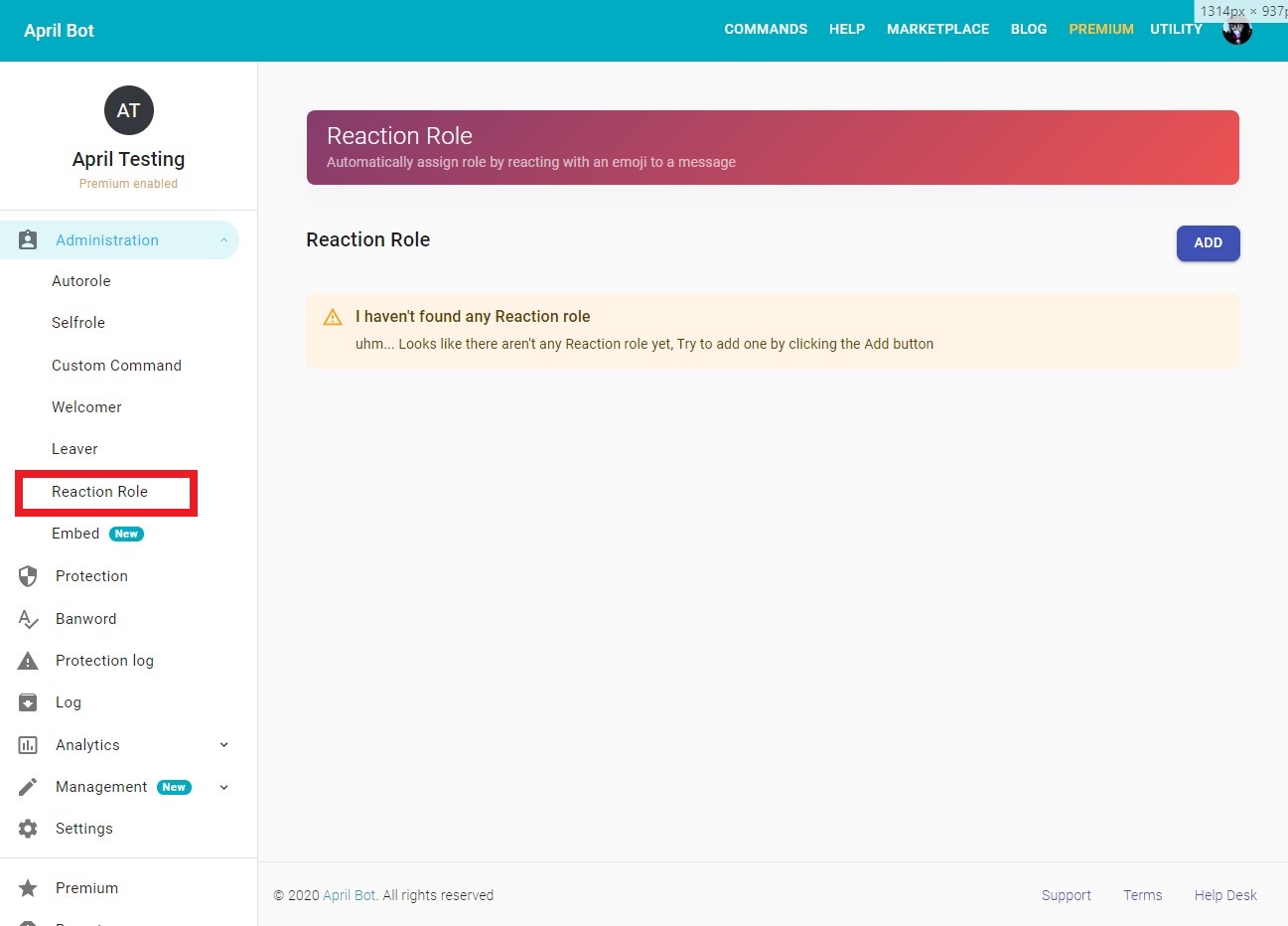
Task: Open the Premium sidebar item
Action: tap(86, 888)
